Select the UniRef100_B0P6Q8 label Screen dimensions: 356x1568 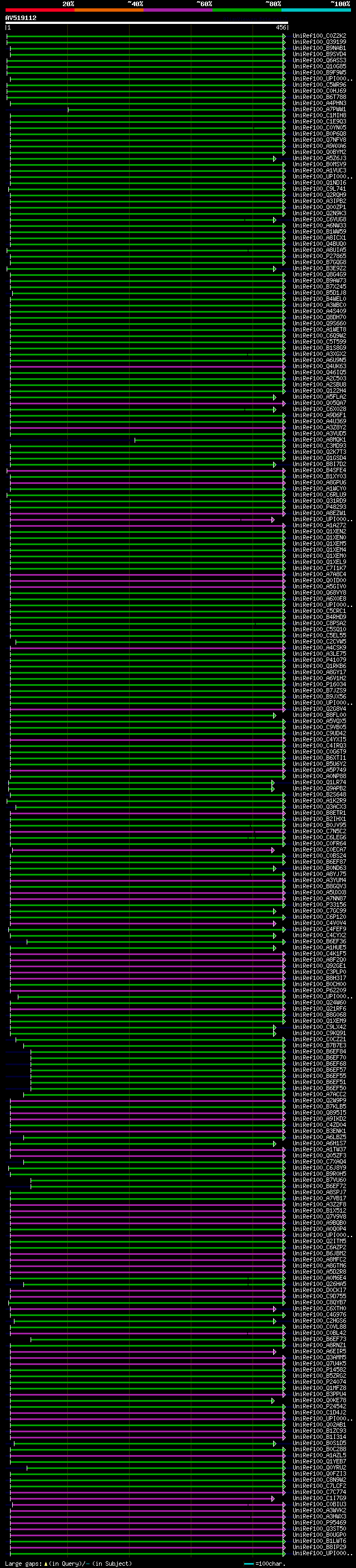point(319,134)
